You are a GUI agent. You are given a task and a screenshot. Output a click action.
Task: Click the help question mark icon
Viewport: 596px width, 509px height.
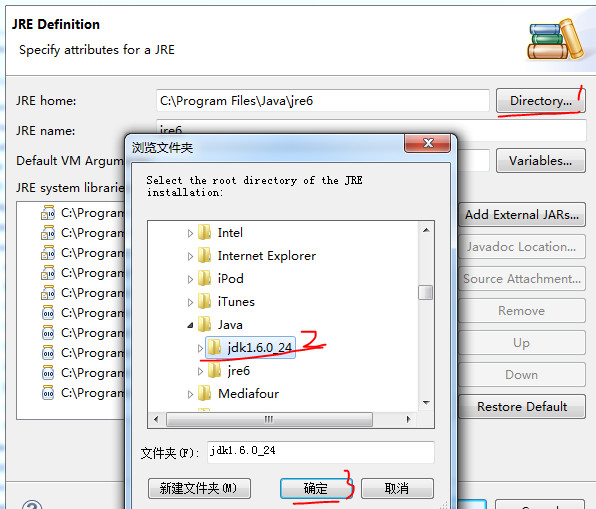point(32,505)
